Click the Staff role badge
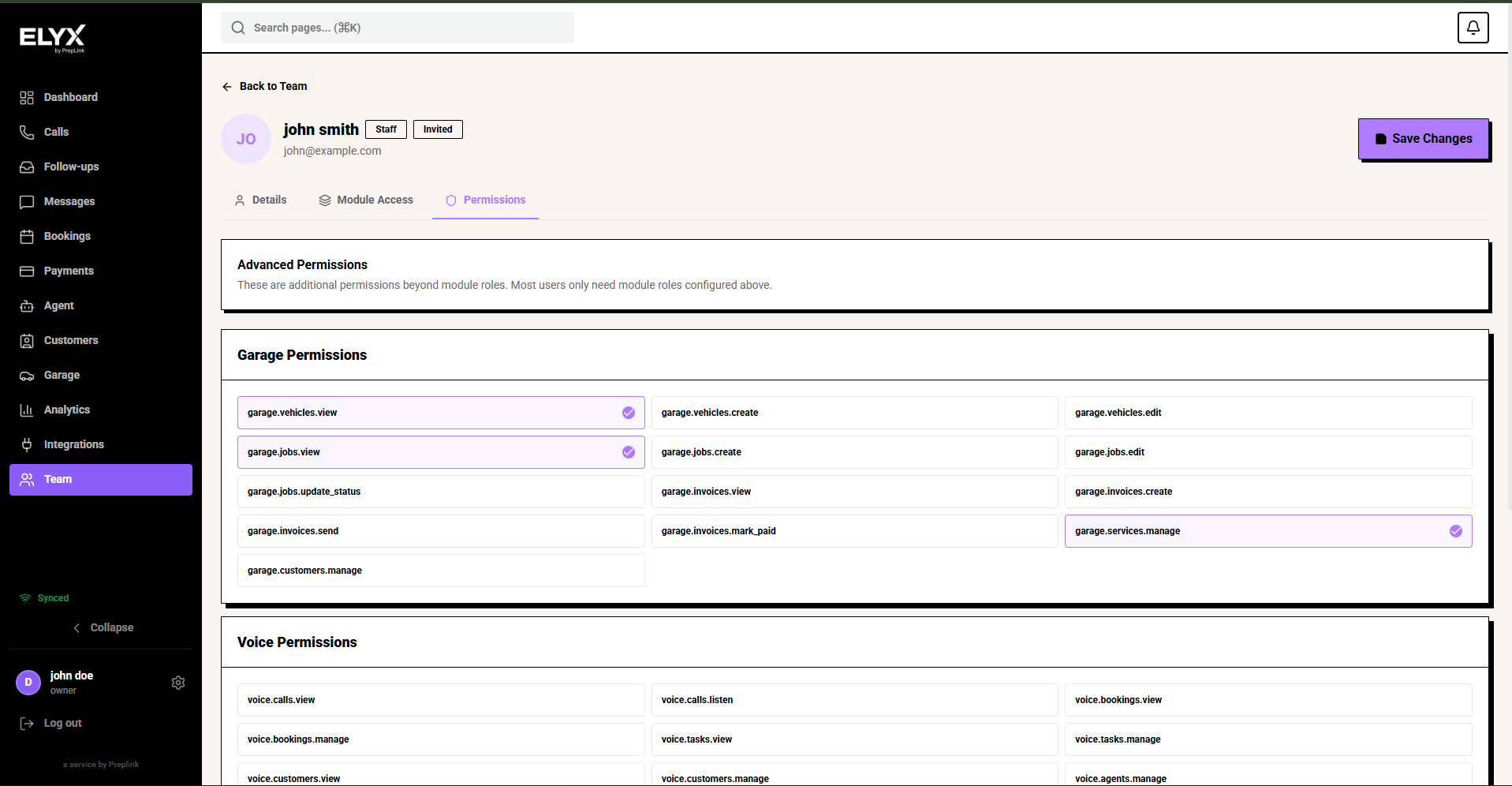 click(386, 129)
